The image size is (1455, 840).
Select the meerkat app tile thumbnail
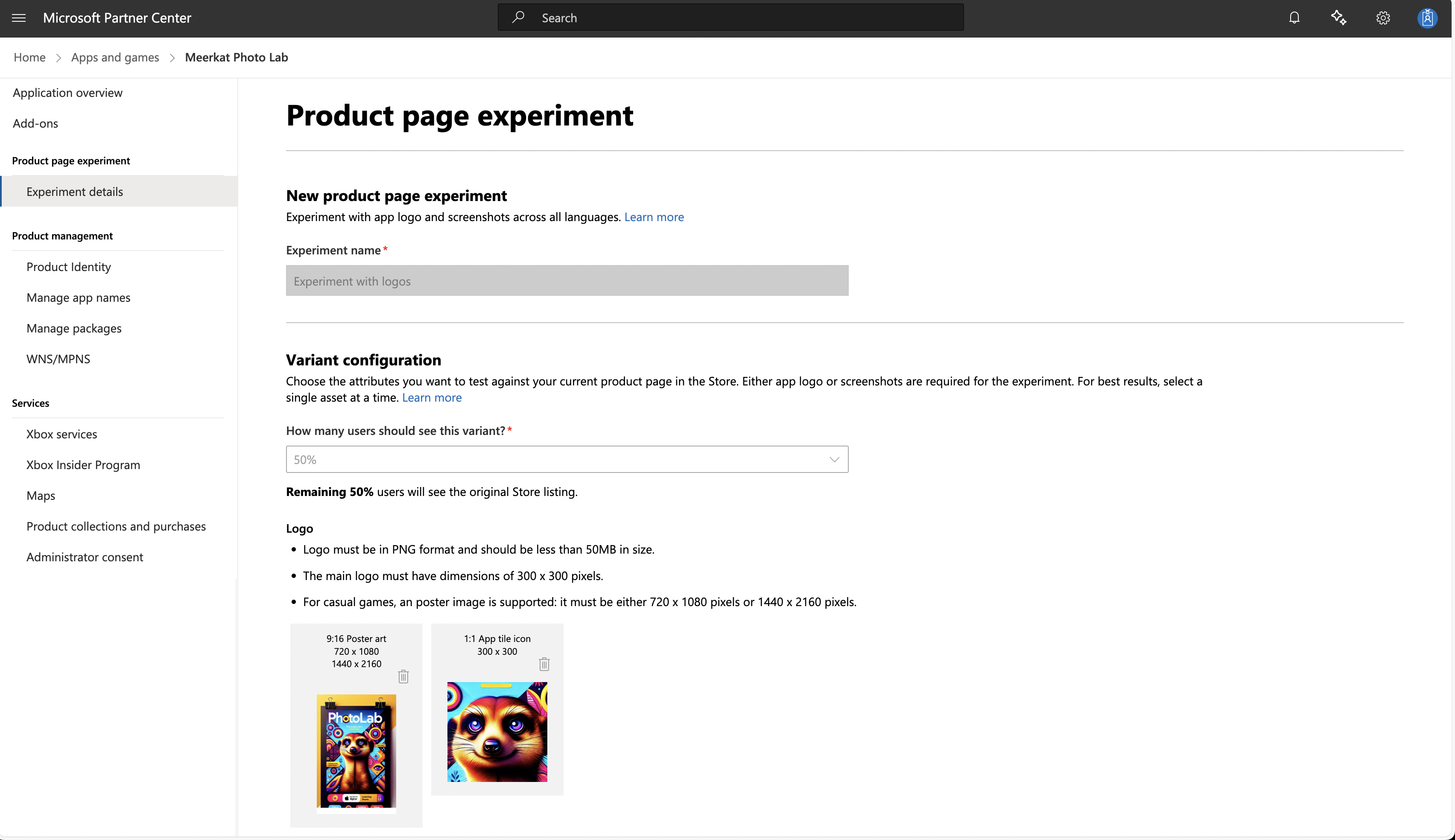click(497, 732)
